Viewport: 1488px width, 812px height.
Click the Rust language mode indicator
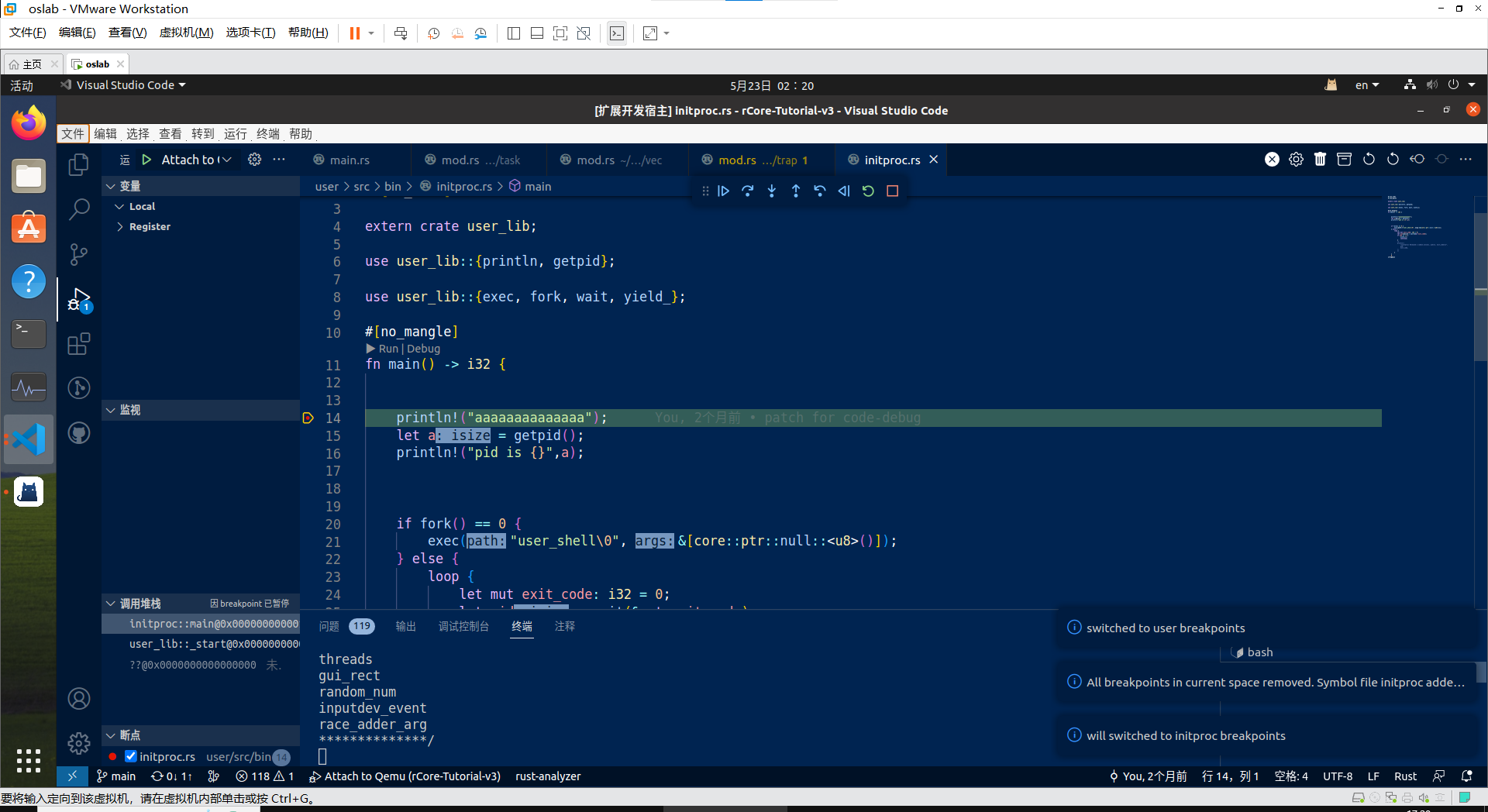click(1405, 776)
